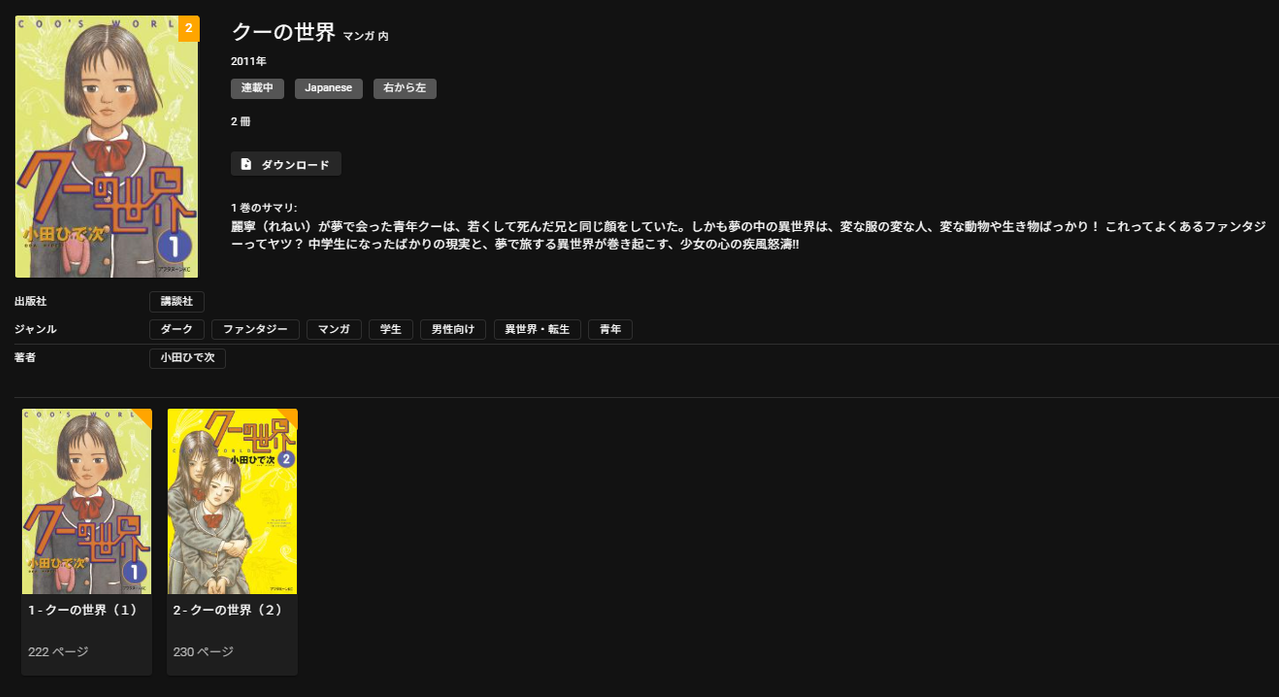
Task: Click the 2011年 release year text
Action: [249, 61]
